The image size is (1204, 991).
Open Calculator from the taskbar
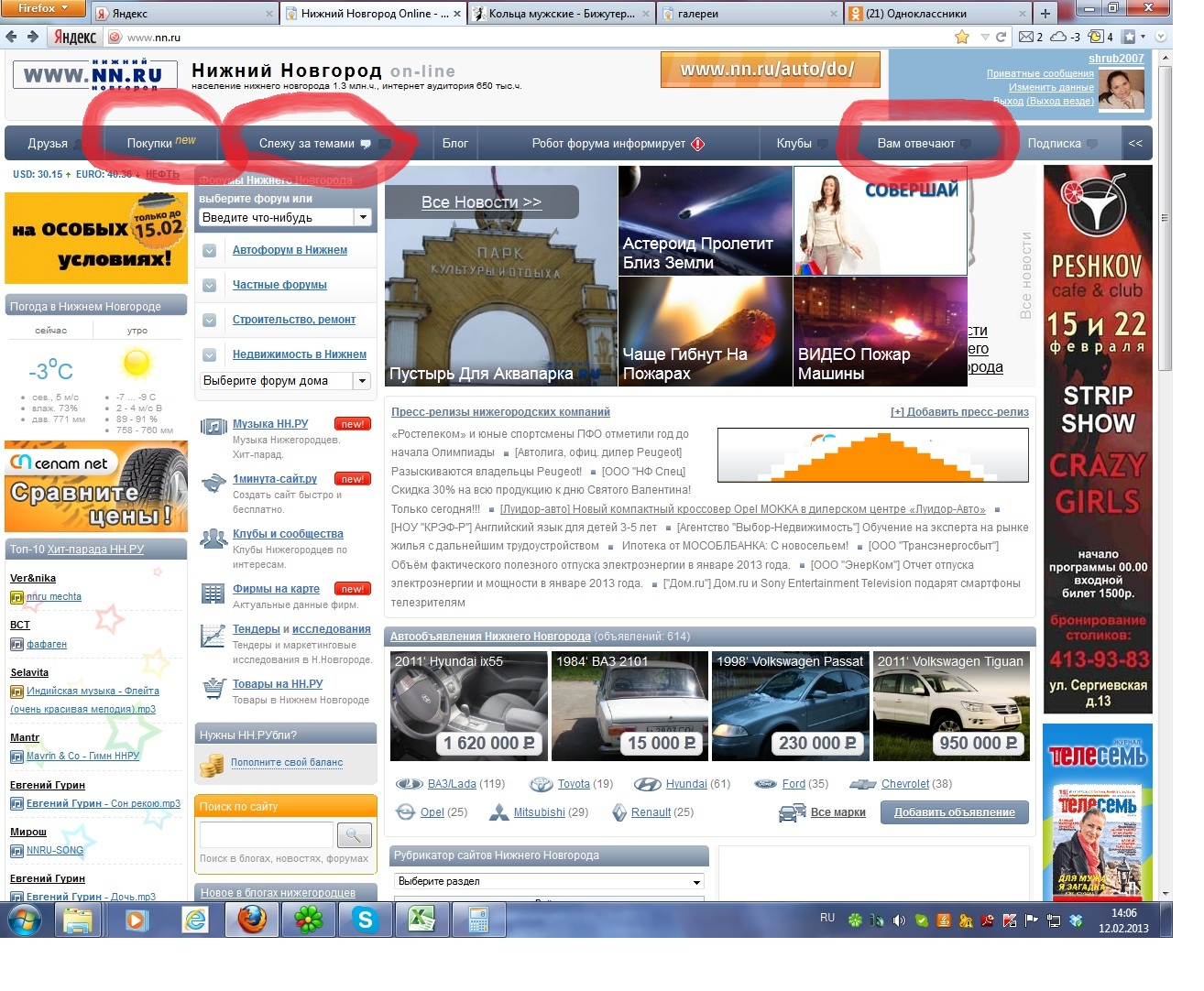pos(478,919)
